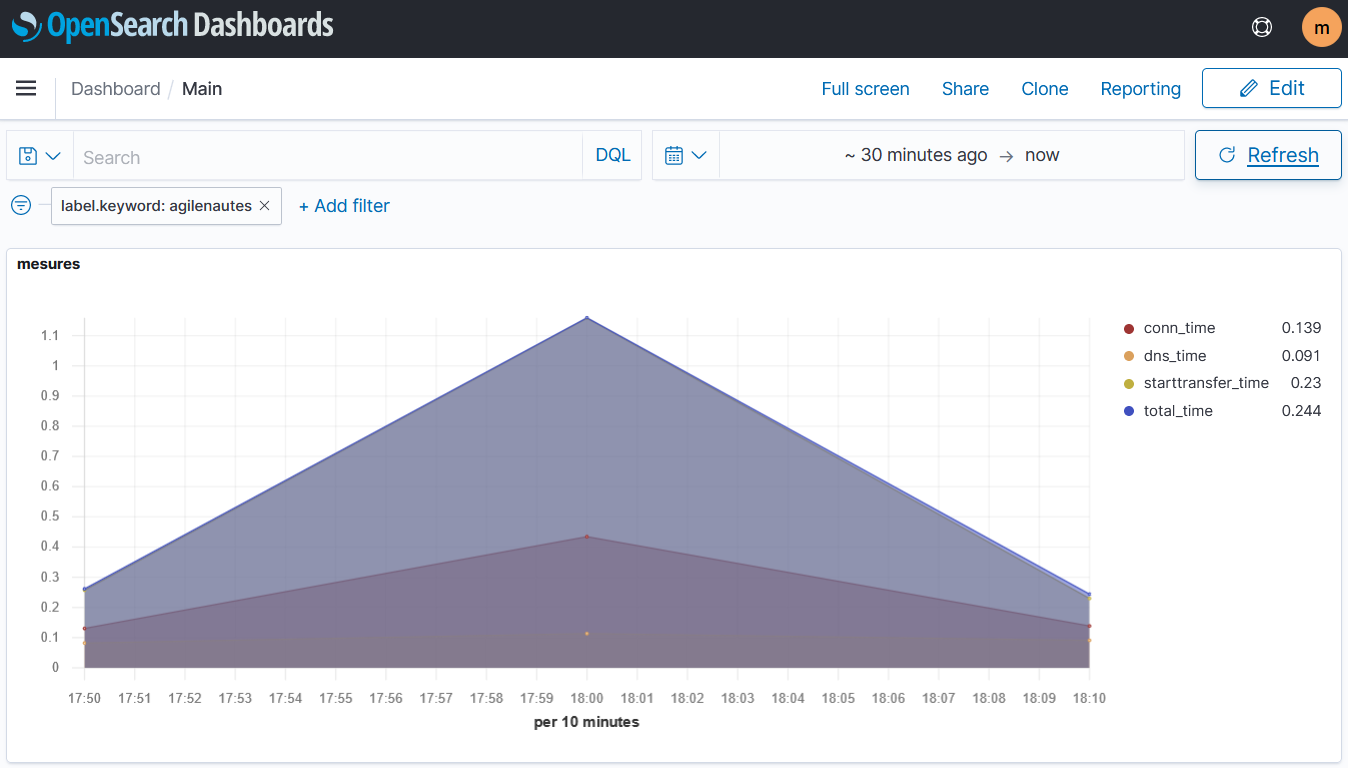
Task: Click the total_time blue legend dot
Action: [1129, 411]
